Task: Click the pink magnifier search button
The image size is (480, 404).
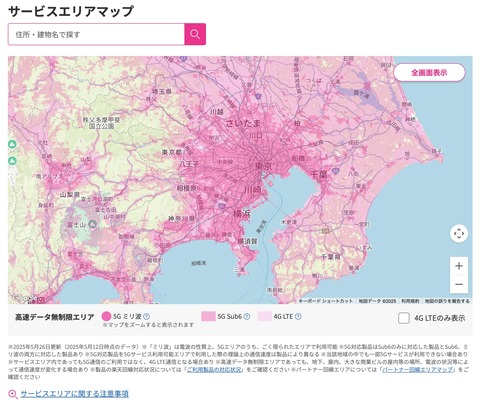Action: tap(195, 34)
